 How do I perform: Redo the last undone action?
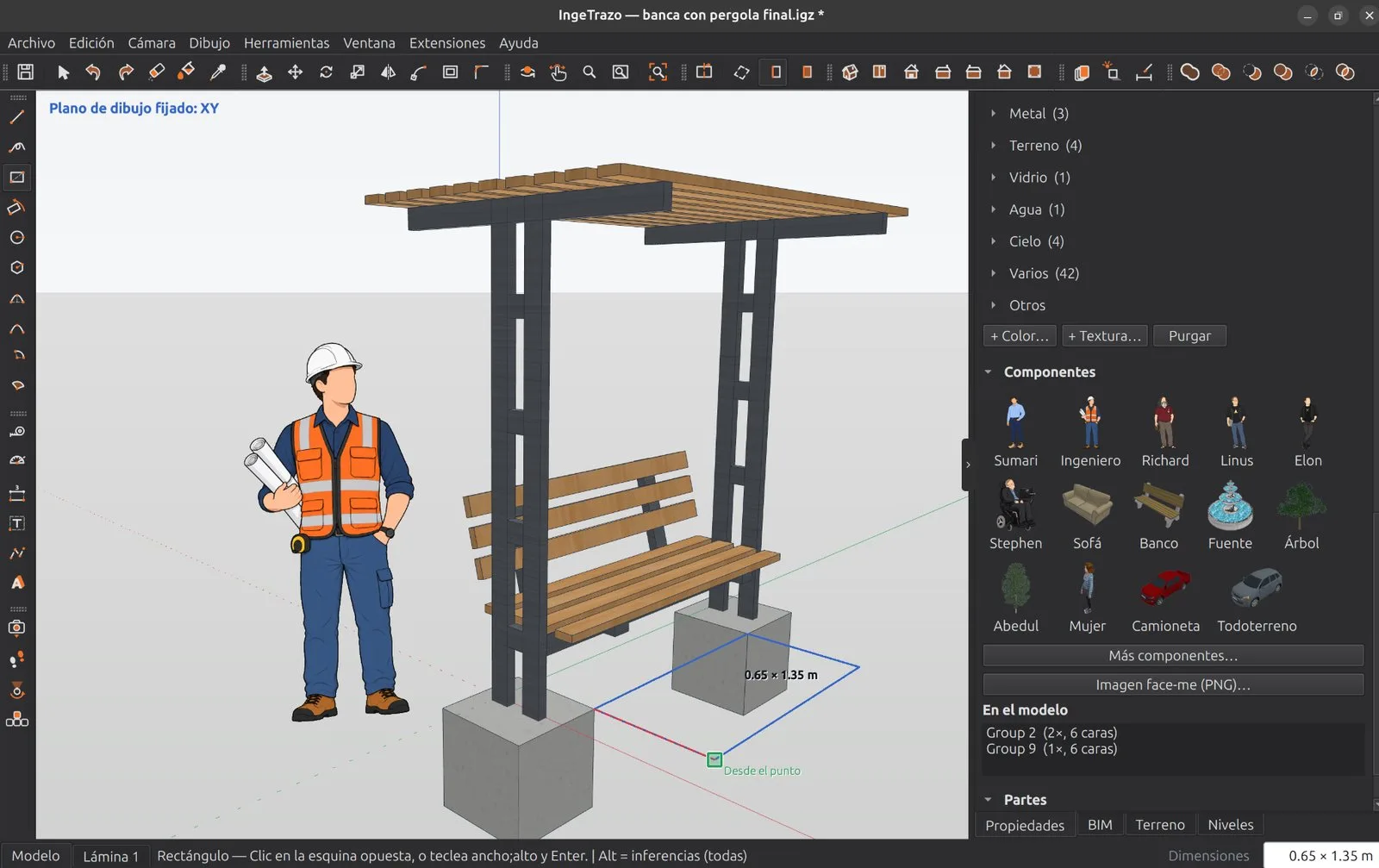click(126, 72)
